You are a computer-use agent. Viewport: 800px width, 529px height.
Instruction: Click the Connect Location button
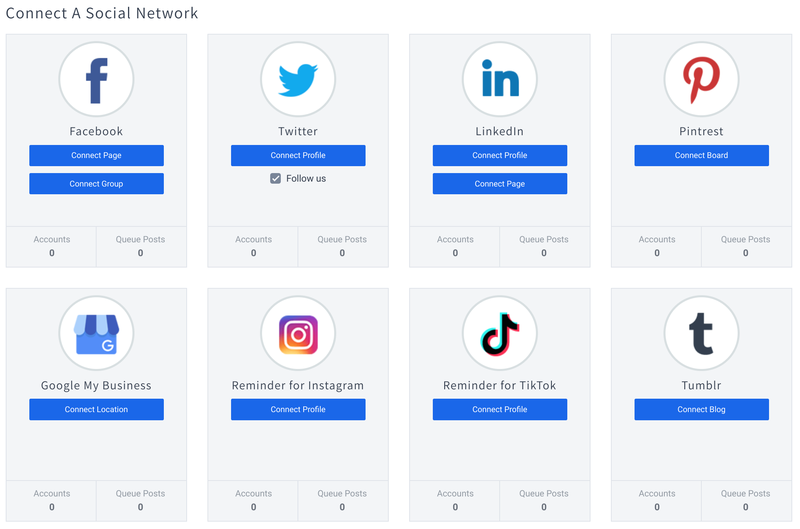[x=96, y=410]
